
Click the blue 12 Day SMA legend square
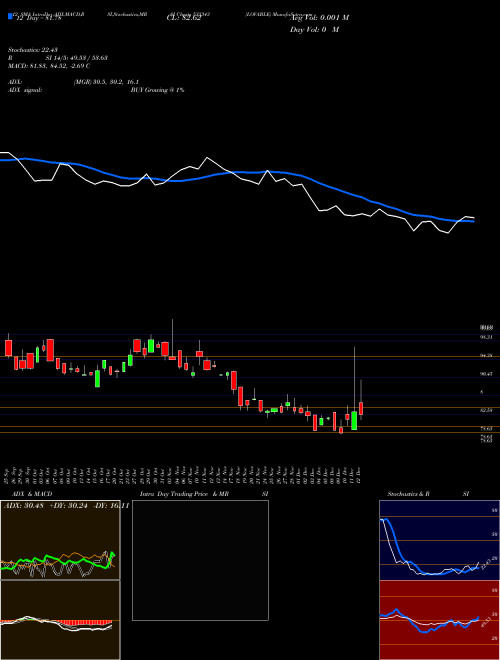(11, 16)
